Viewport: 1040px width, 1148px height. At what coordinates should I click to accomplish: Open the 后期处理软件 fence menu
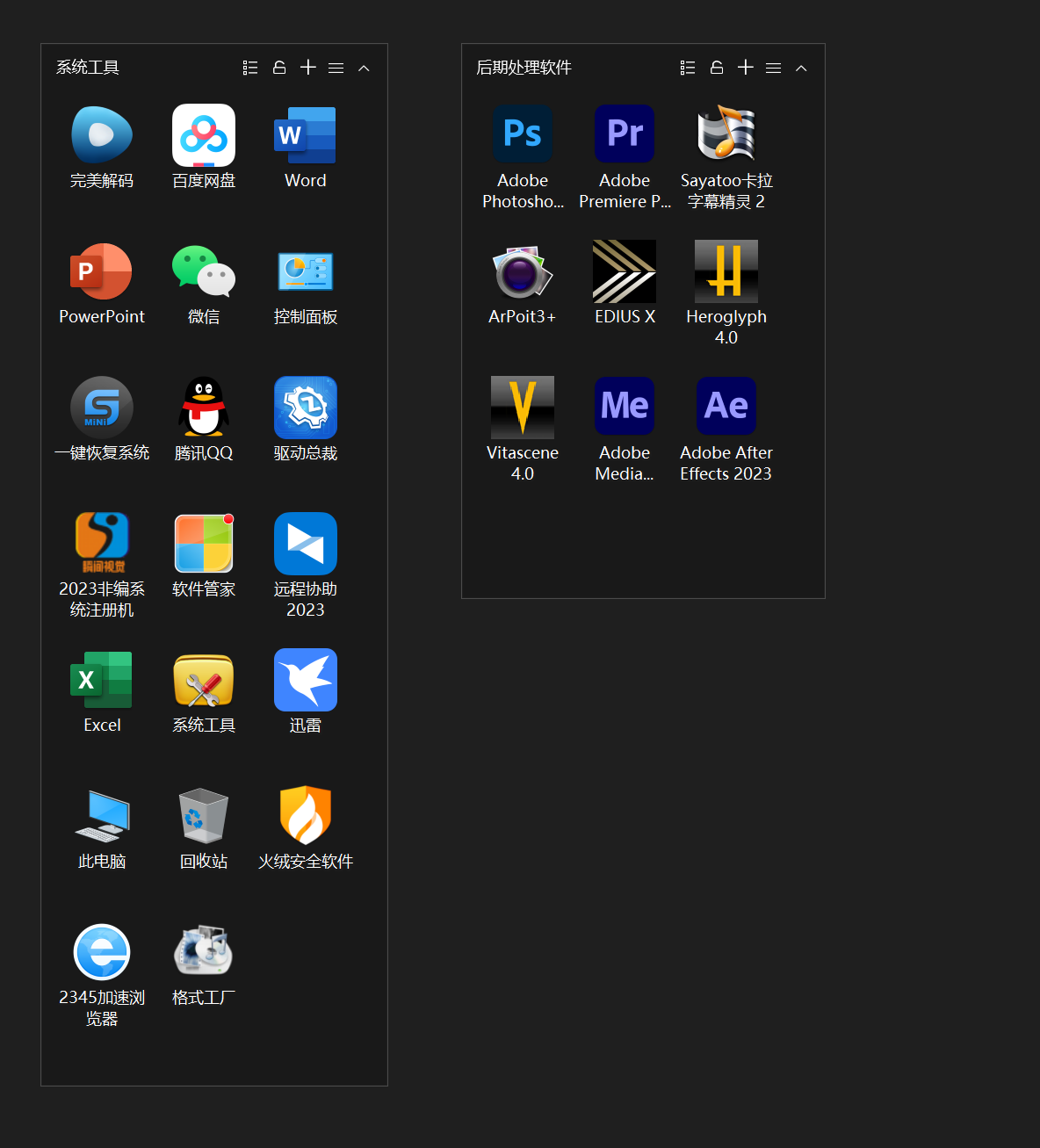point(773,68)
